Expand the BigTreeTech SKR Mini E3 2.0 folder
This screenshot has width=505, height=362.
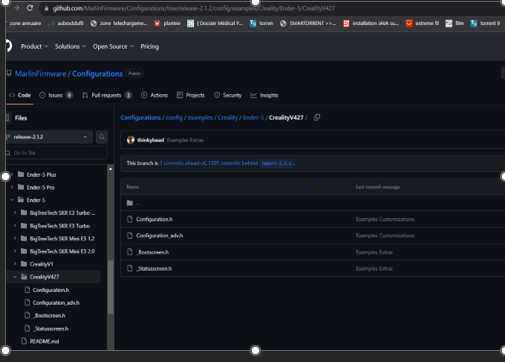[x=15, y=251]
